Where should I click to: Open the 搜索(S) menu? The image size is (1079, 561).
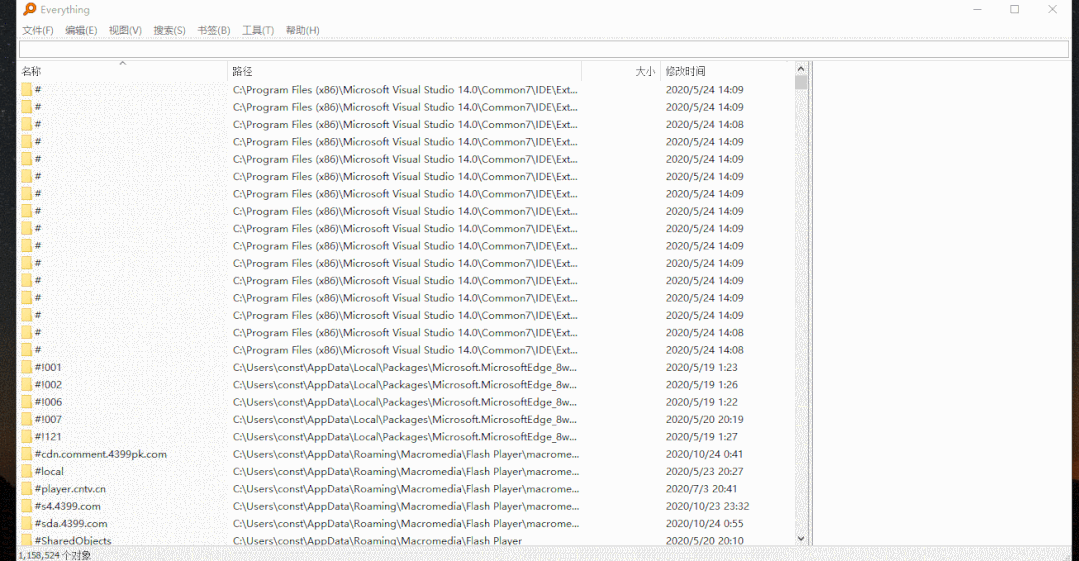pos(169,30)
